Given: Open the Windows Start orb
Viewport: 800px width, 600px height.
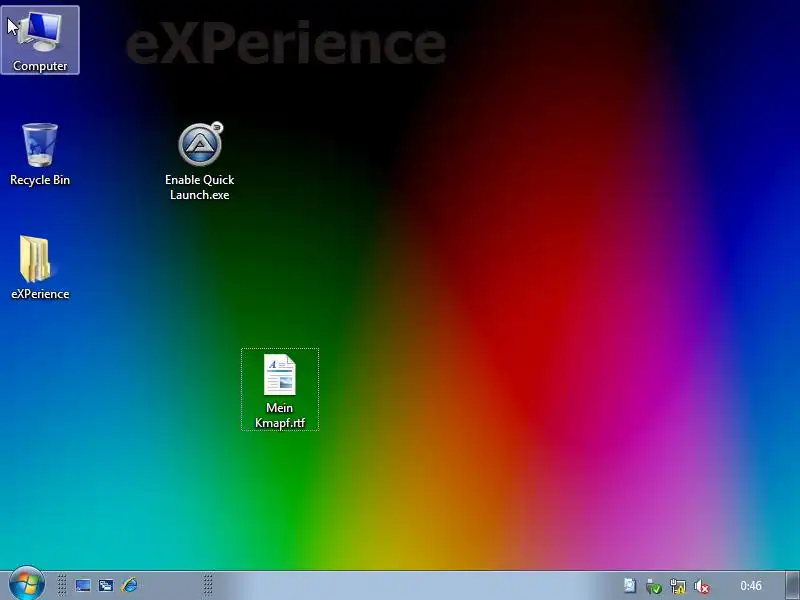Looking at the screenshot, I should (27, 584).
